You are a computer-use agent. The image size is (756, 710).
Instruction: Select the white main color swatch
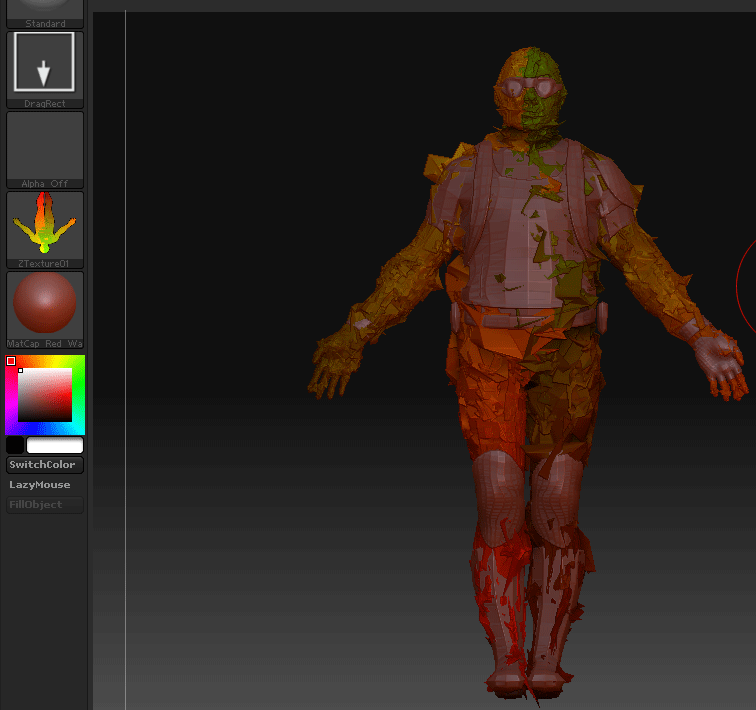coord(55,445)
